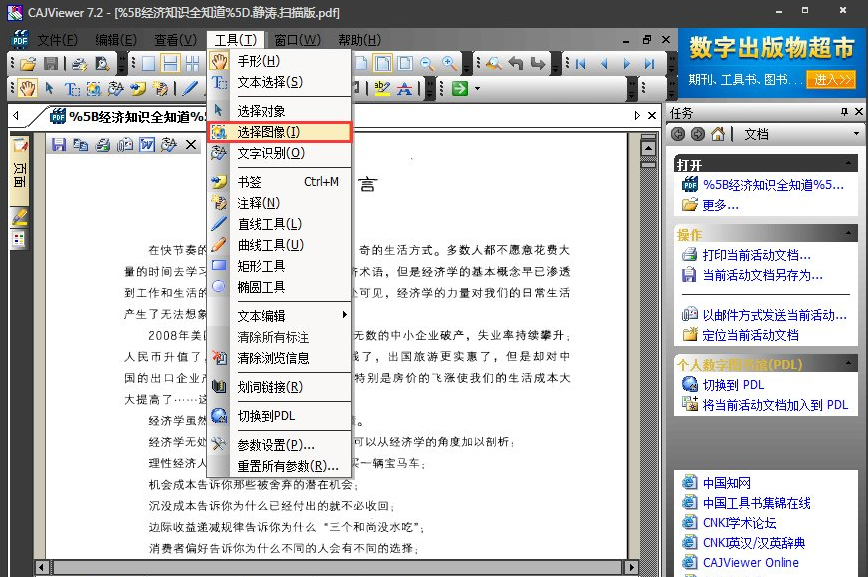The height and width of the screenshot is (577, 868).
Task: Go to next page arrow icon
Action: tap(626, 64)
